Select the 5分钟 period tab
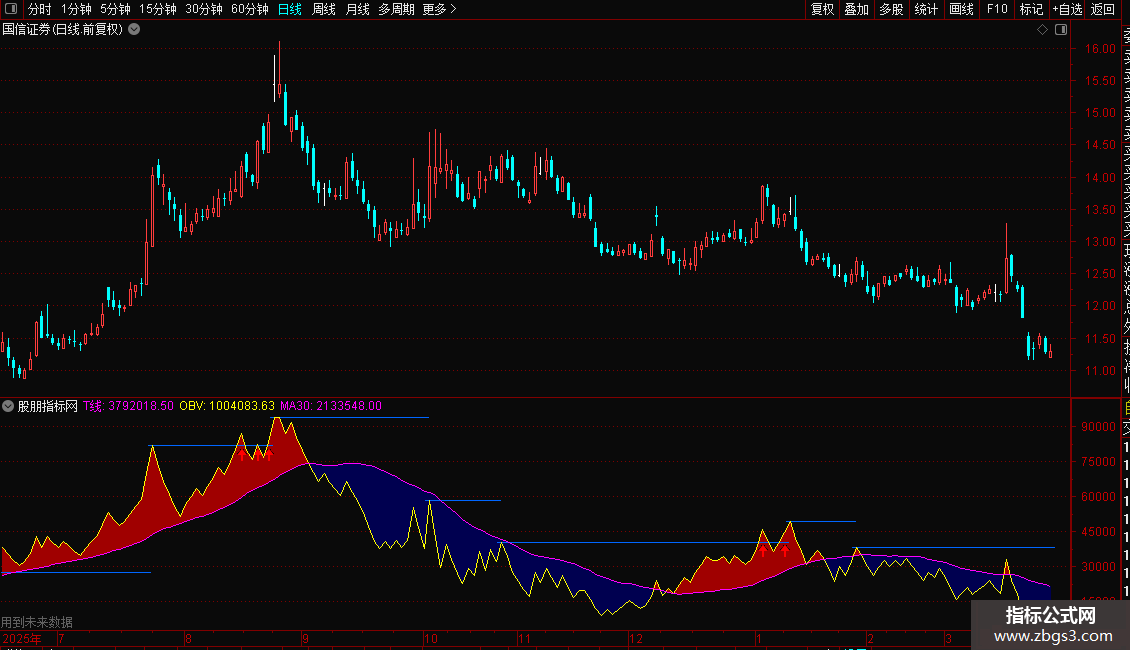 click(x=115, y=9)
